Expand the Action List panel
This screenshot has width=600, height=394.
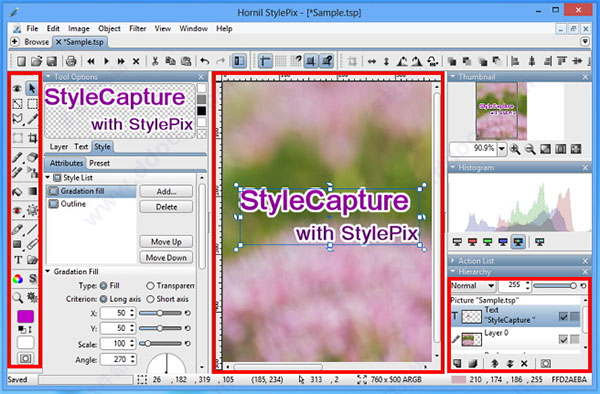453,261
